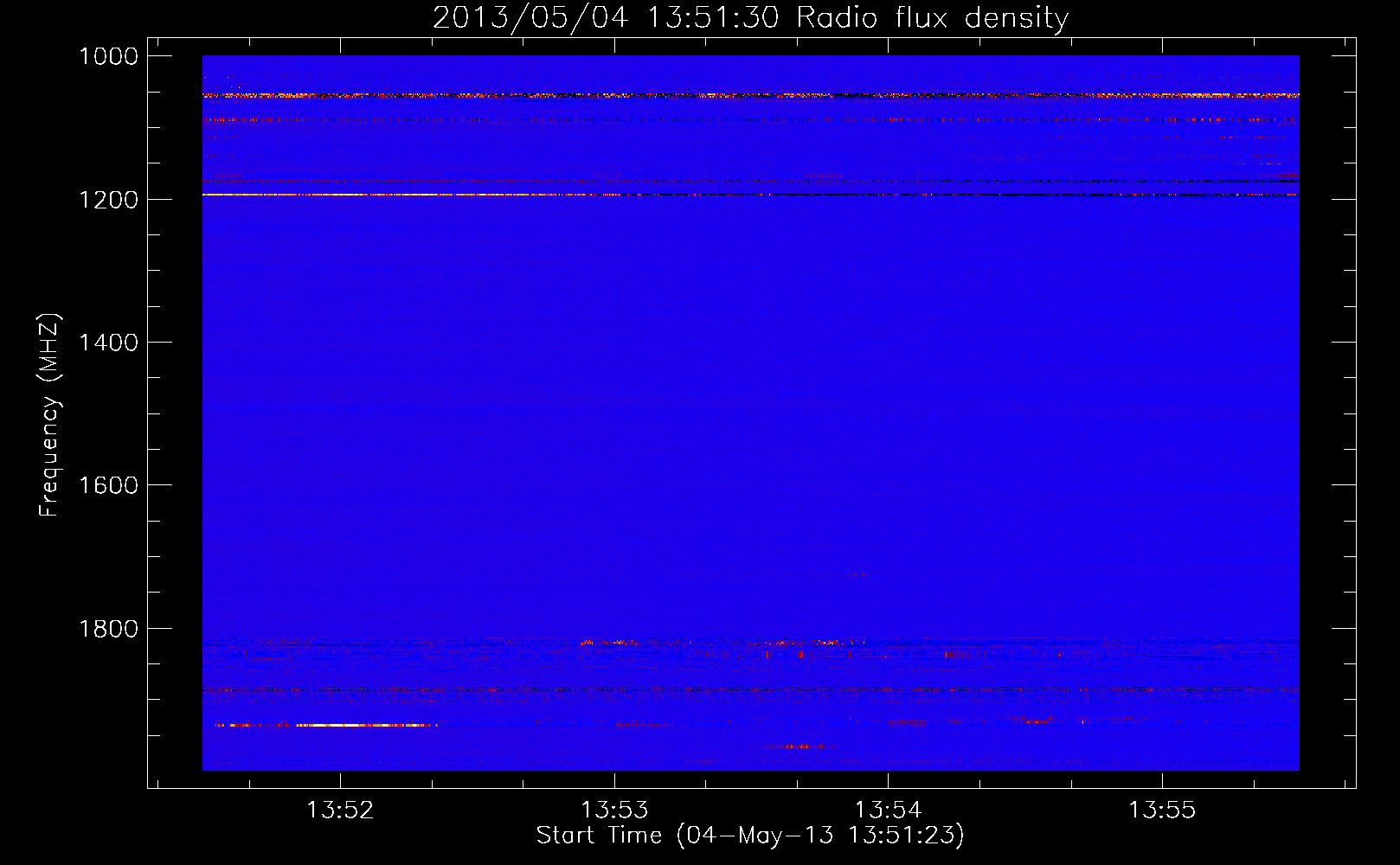The width and height of the screenshot is (1400, 865).
Task: Click the 13:55 time tick label
Action: 1161,810
